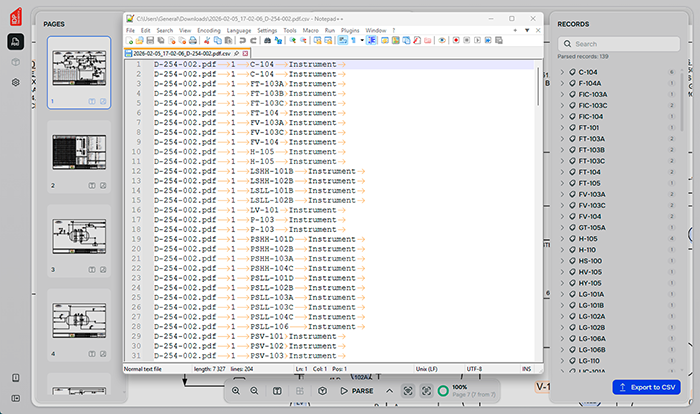This screenshot has width=700, height=414.
Task: Click the cube icon in left sidebar
Action: point(16,62)
